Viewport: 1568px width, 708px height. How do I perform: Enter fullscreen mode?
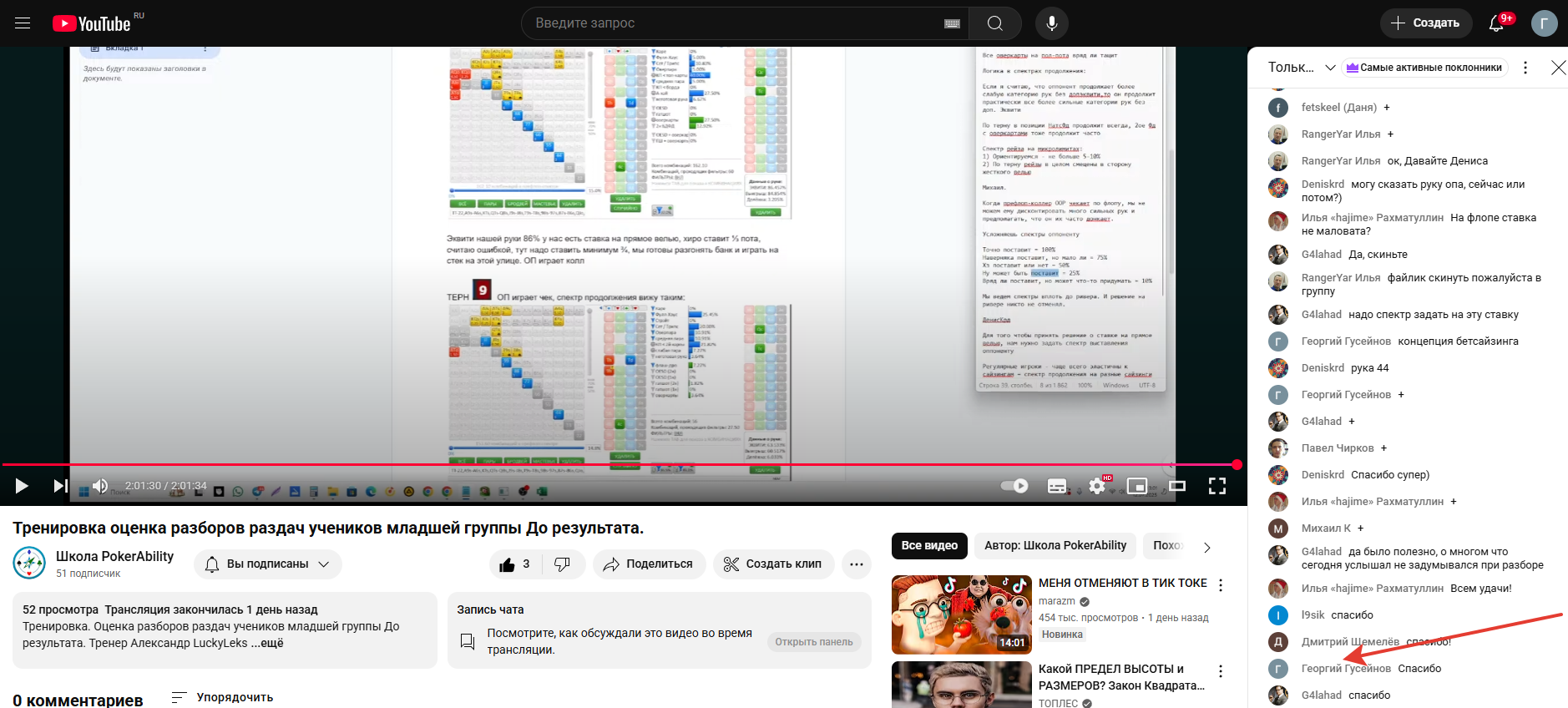point(1217,486)
